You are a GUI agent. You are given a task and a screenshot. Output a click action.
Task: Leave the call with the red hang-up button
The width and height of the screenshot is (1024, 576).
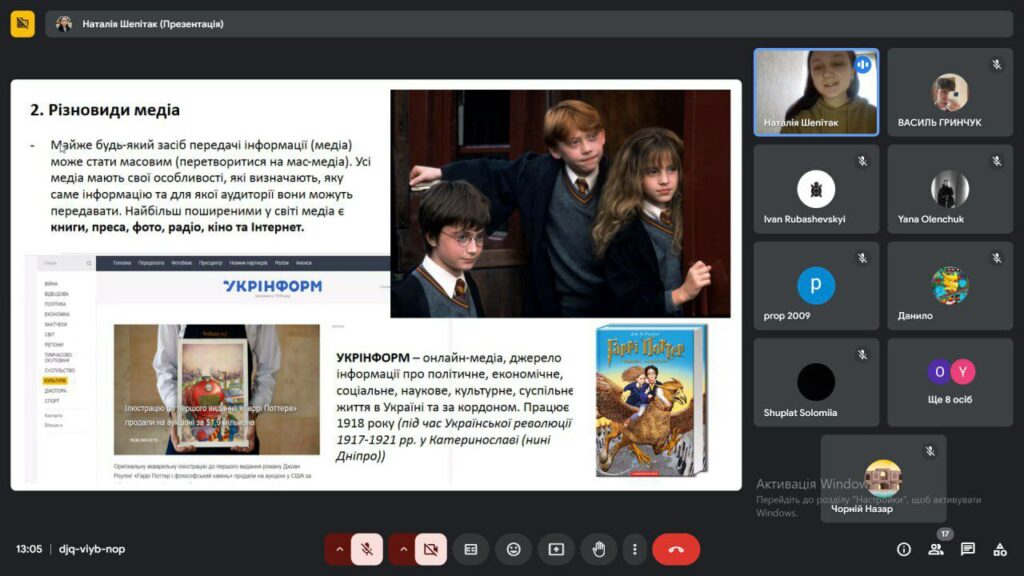(x=676, y=549)
